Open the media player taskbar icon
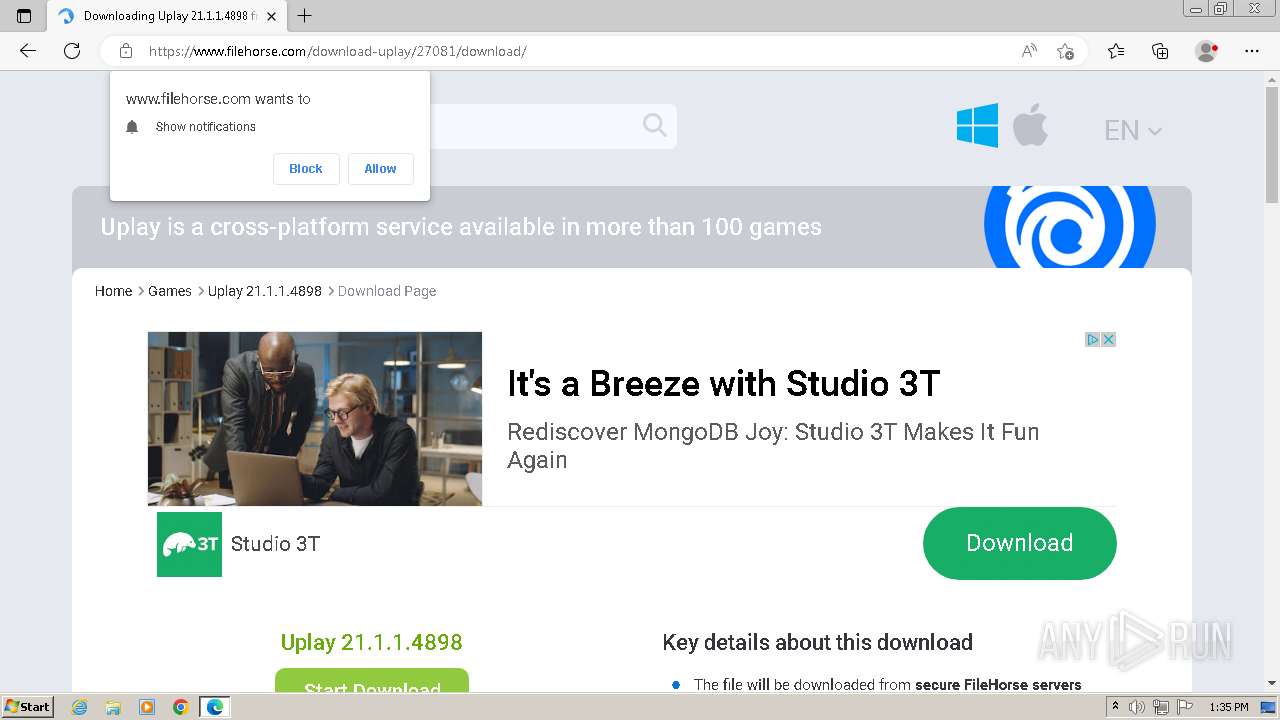The width and height of the screenshot is (1280, 720). 147,707
